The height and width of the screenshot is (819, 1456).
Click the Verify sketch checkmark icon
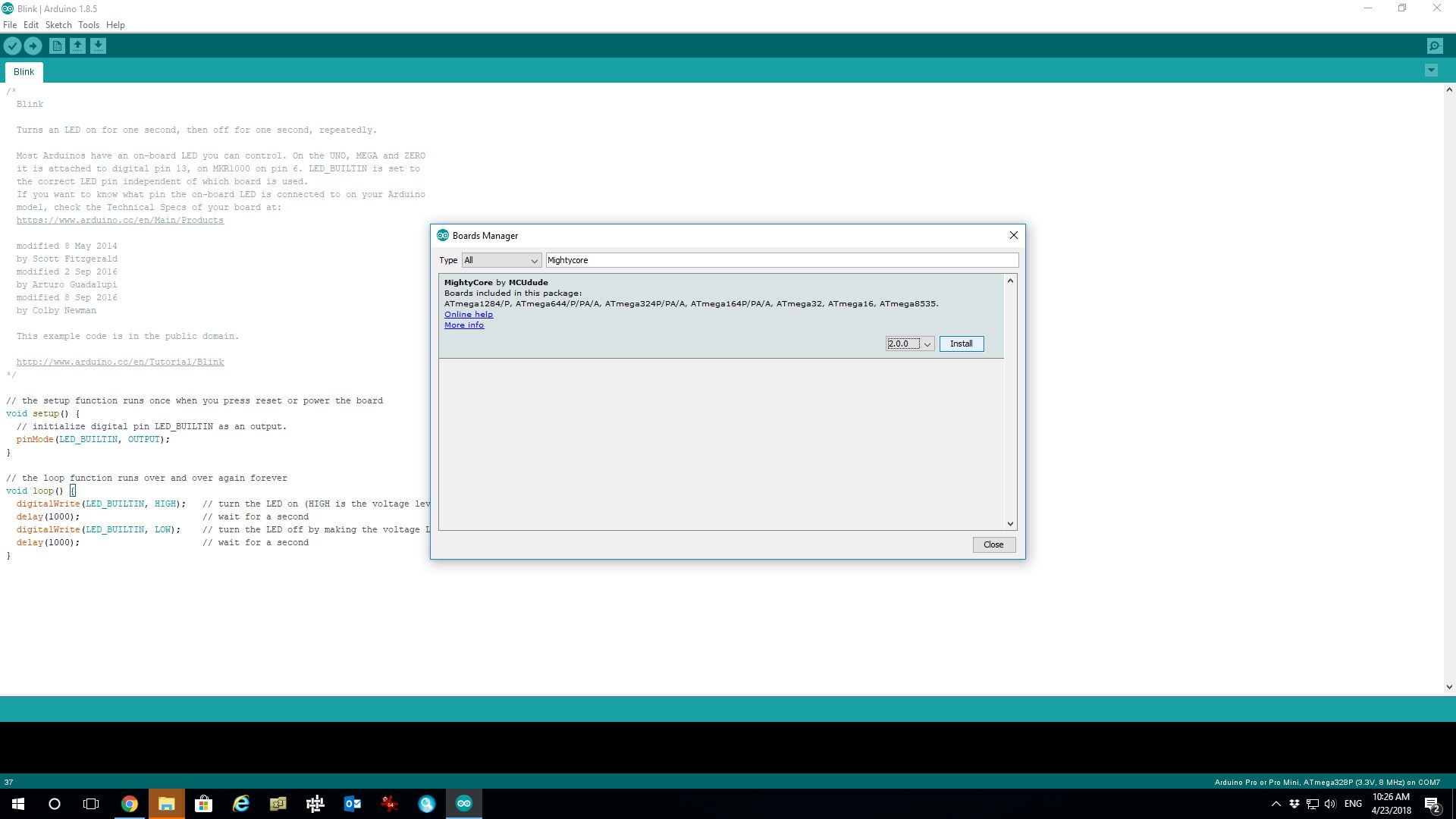pos(12,46)
